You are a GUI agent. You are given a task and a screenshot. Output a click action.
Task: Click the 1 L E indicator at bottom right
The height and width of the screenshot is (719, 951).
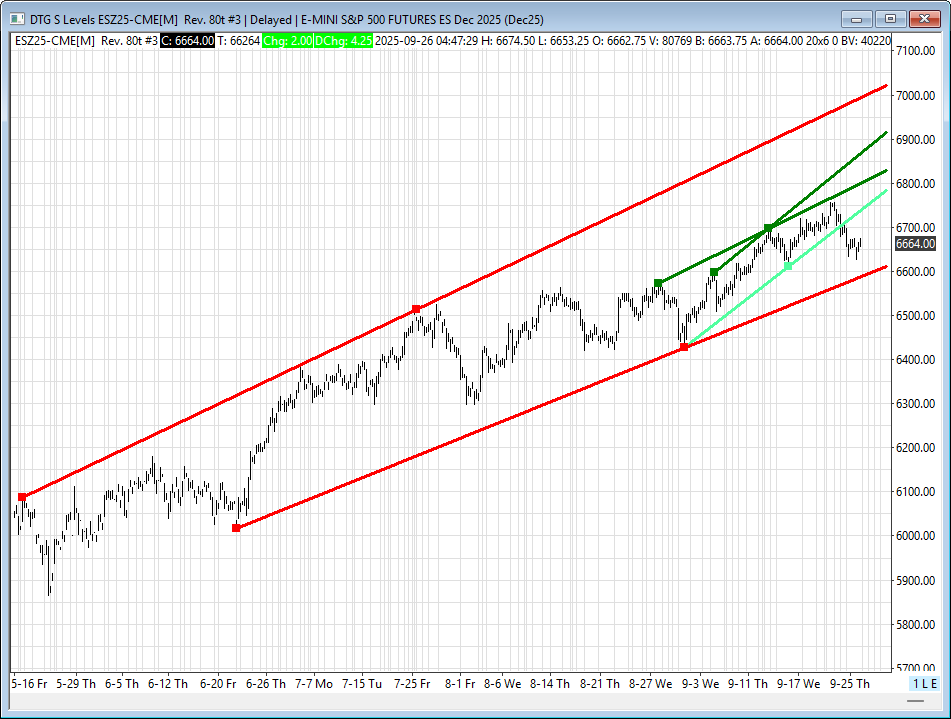pos(925,684)
